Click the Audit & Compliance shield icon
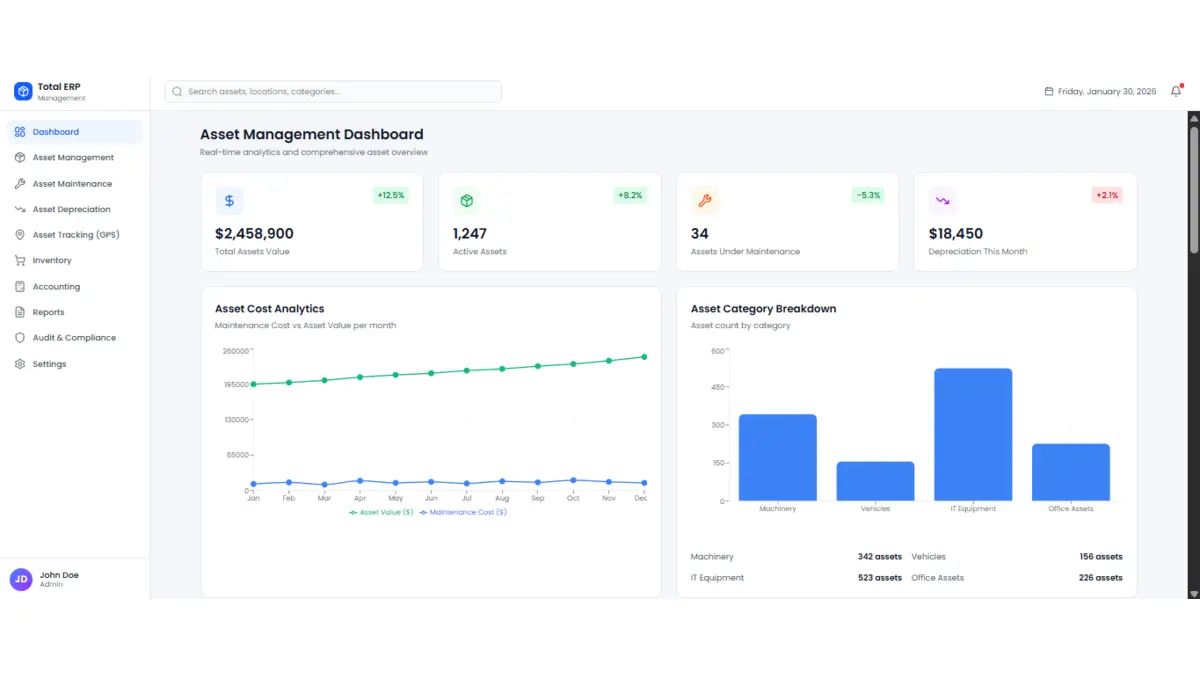Image resolution: width=1200 pixels, height=675 pixels. point(19,337)
